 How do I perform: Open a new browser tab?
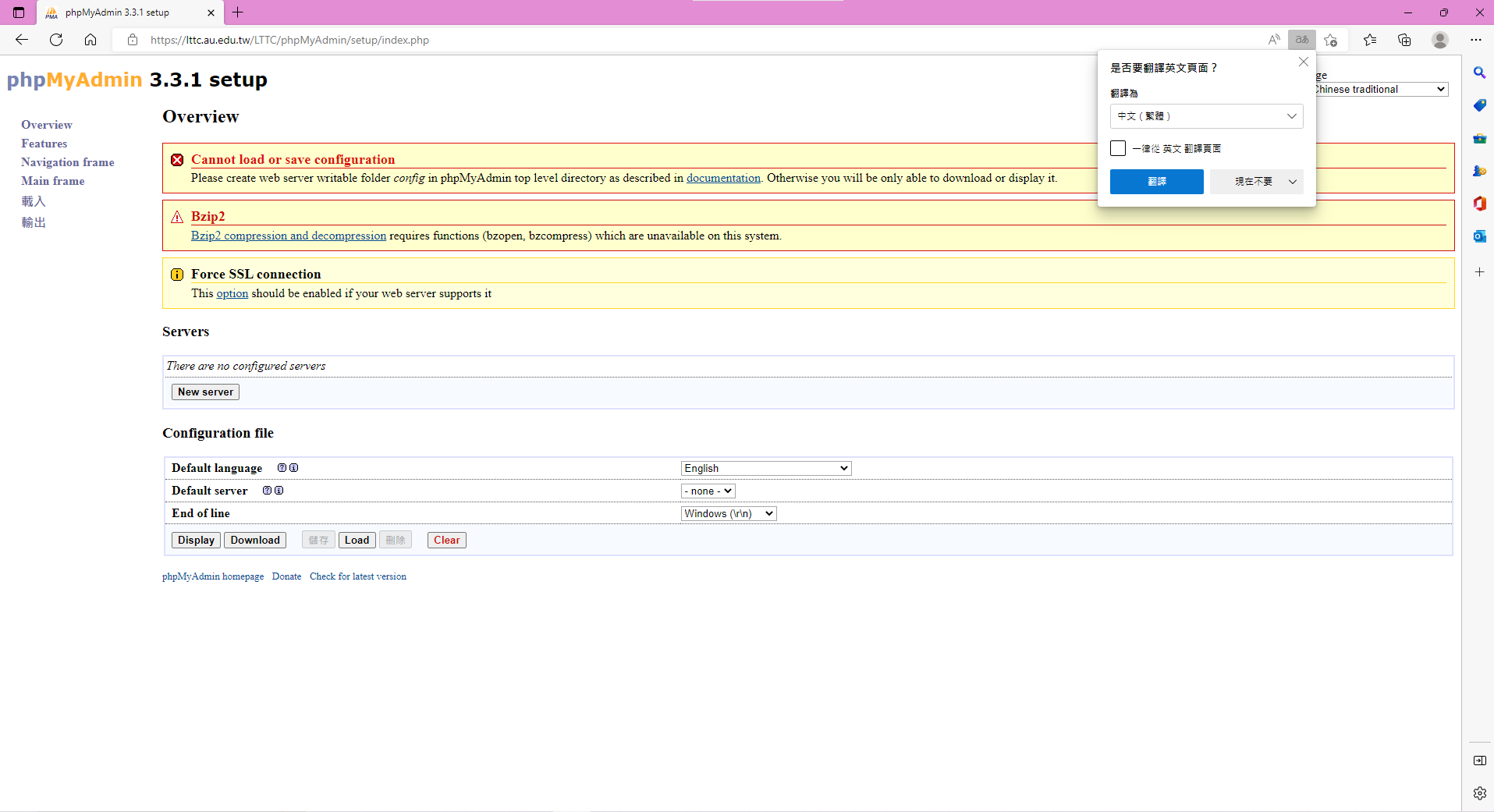pos(238,12)
